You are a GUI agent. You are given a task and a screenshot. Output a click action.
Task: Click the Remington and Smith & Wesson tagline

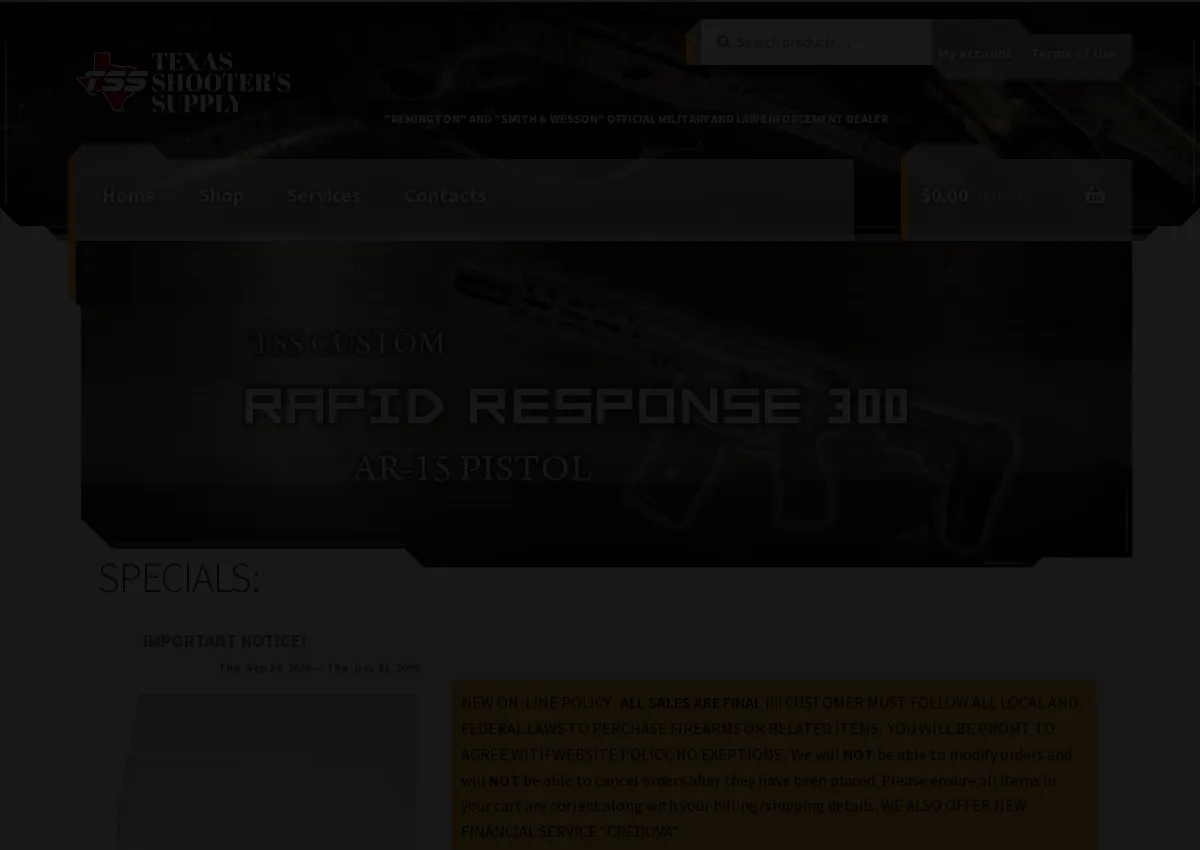pos(636,119)
